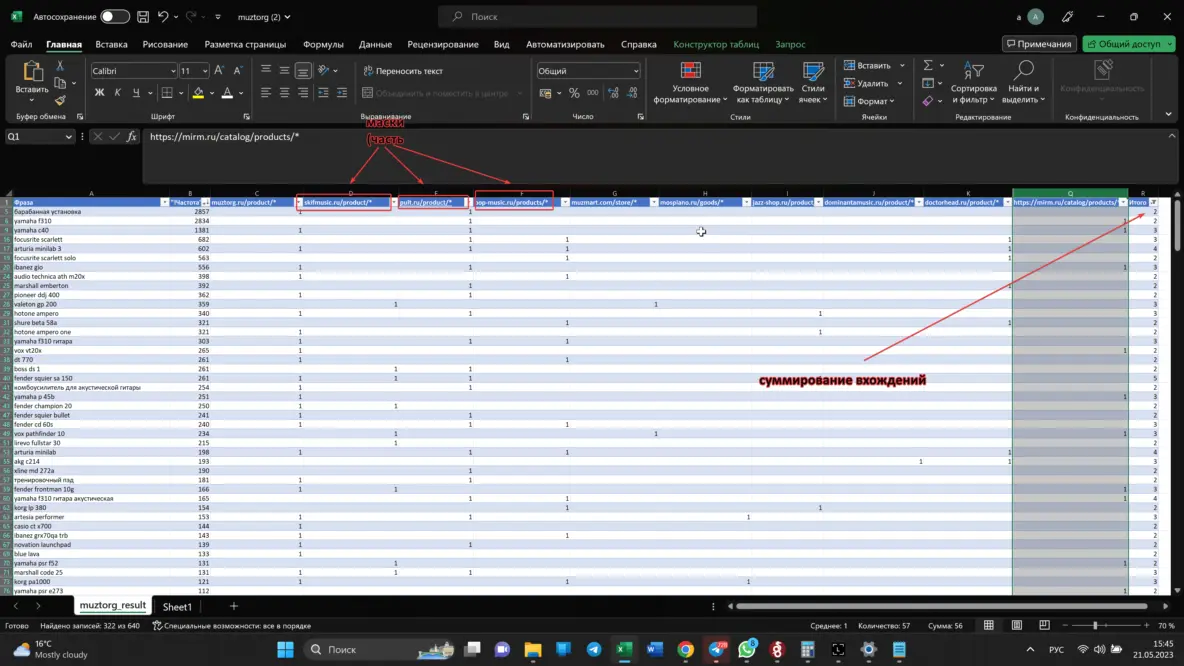Toggle Wrap Text (Переносить текст)

click(403, 71)
